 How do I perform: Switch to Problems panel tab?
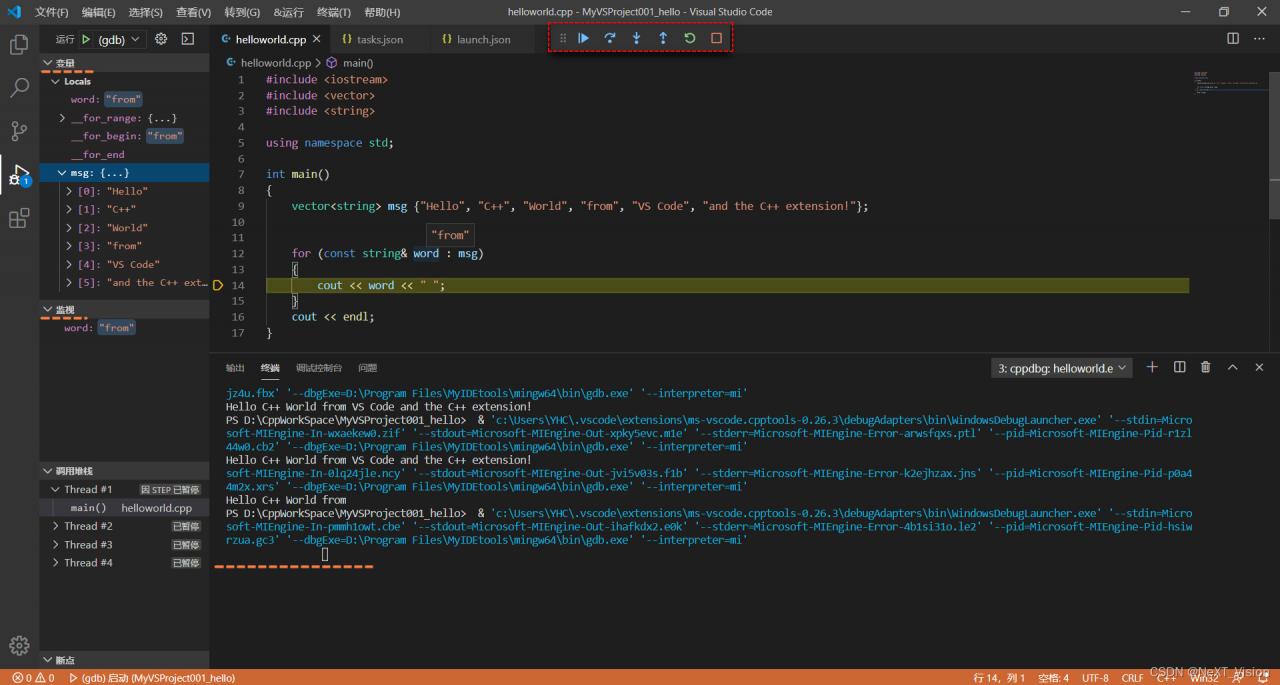click(367, 368)
